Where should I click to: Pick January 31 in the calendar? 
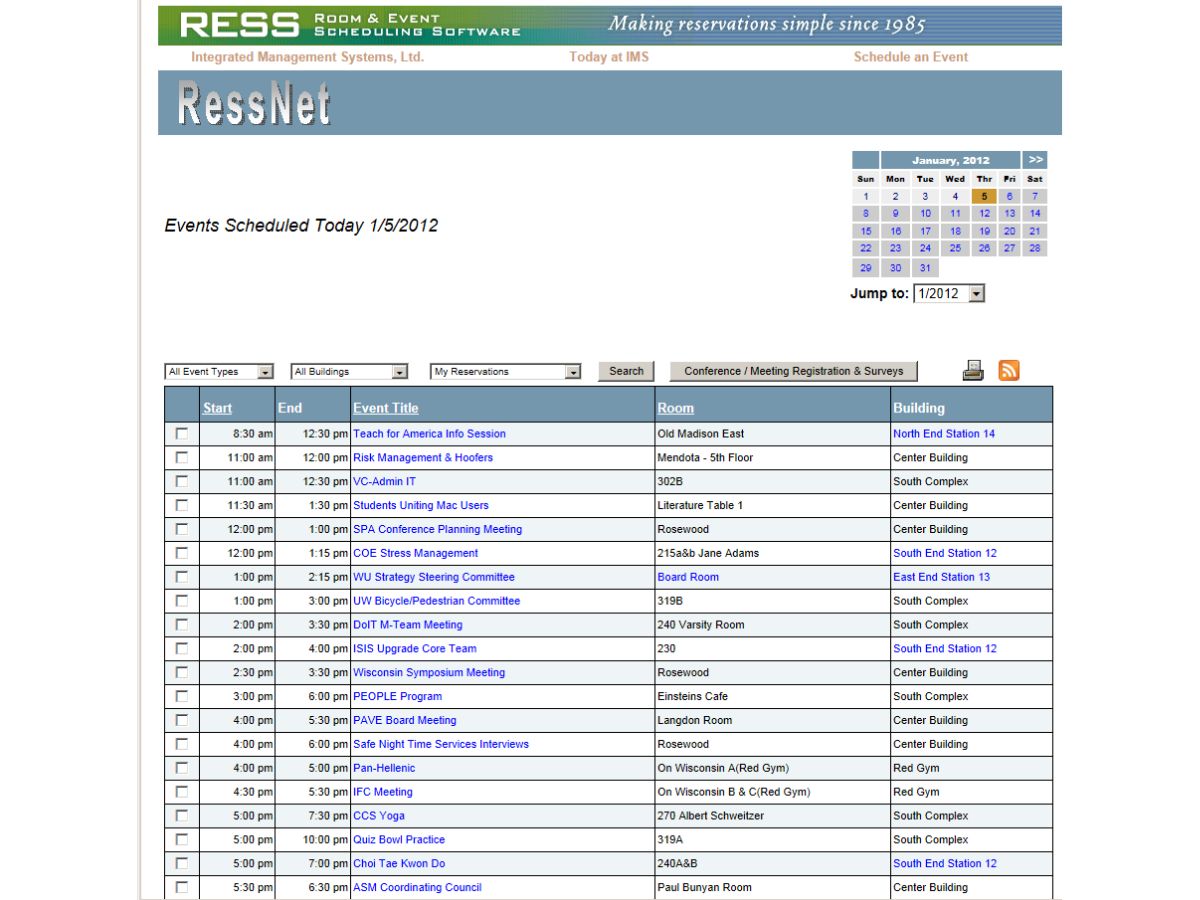(x=925, y=268)
